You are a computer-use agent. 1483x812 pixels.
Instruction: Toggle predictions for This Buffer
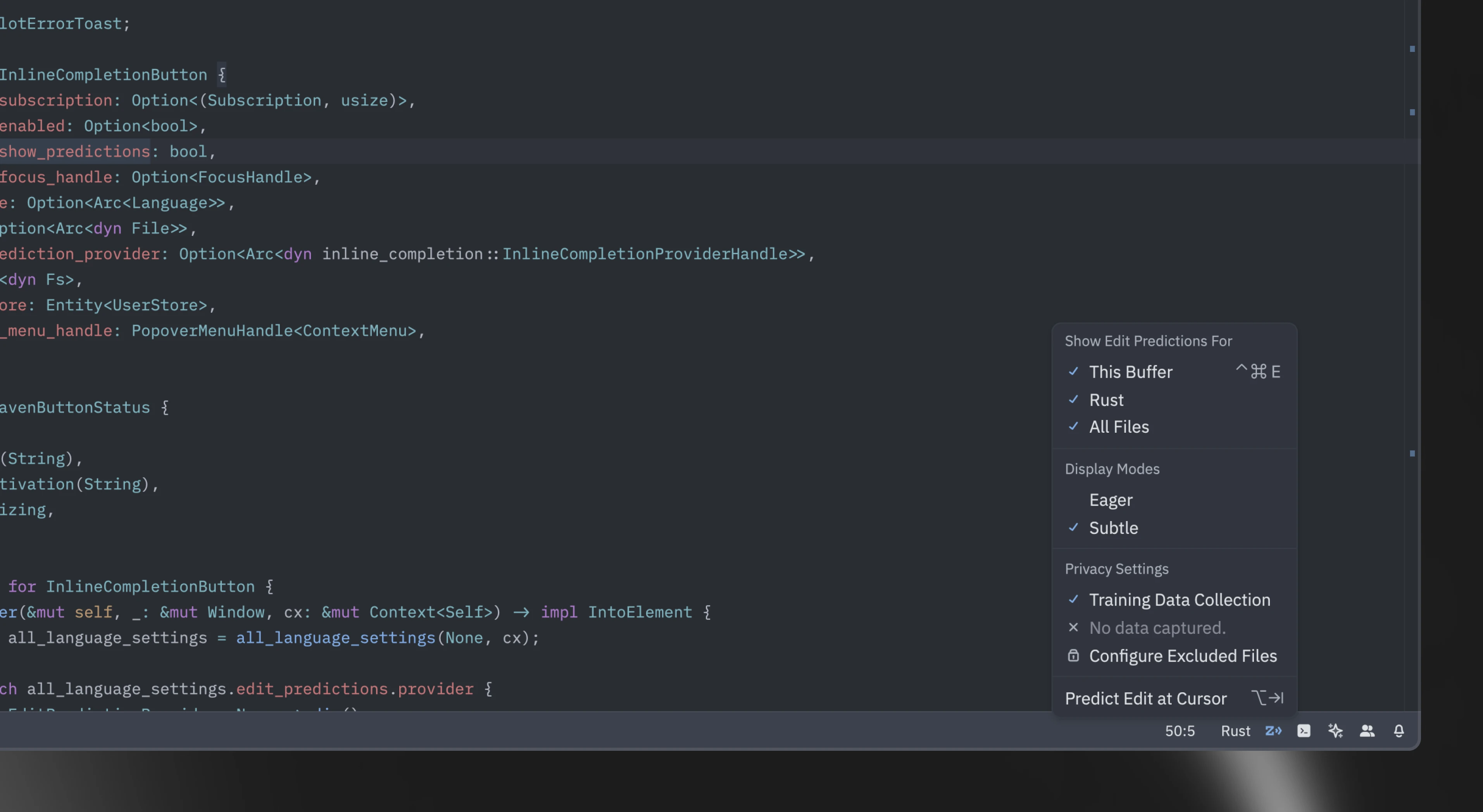1130,372
